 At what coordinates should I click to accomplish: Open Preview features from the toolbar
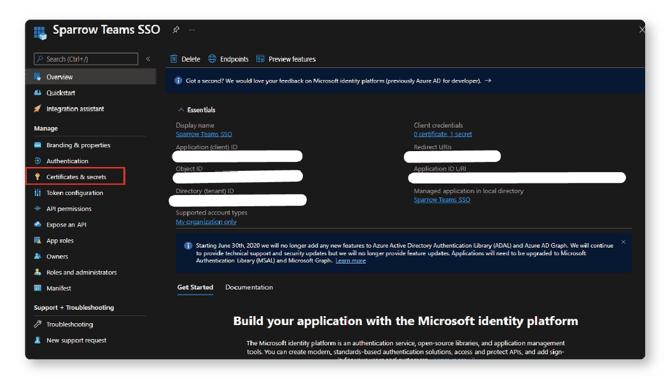click(286, 59)
